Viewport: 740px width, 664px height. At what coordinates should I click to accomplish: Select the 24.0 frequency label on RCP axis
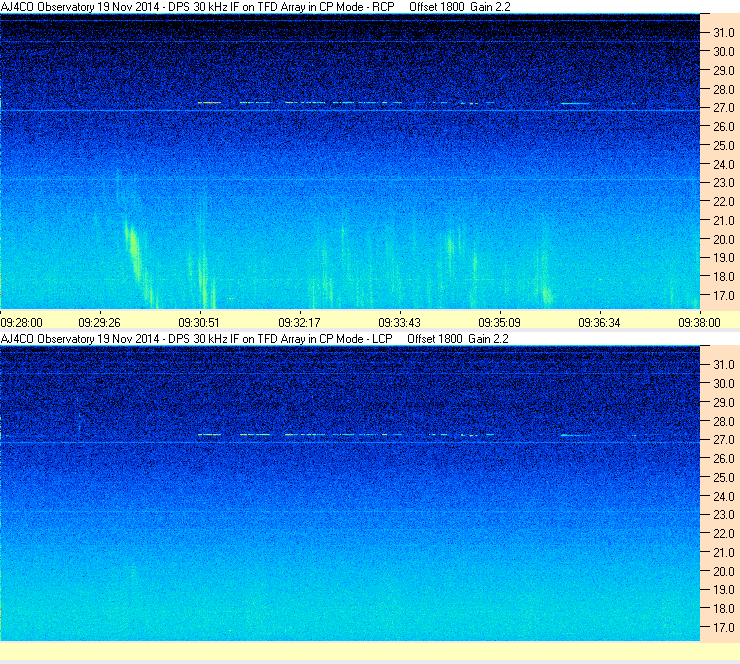point(723,165)
